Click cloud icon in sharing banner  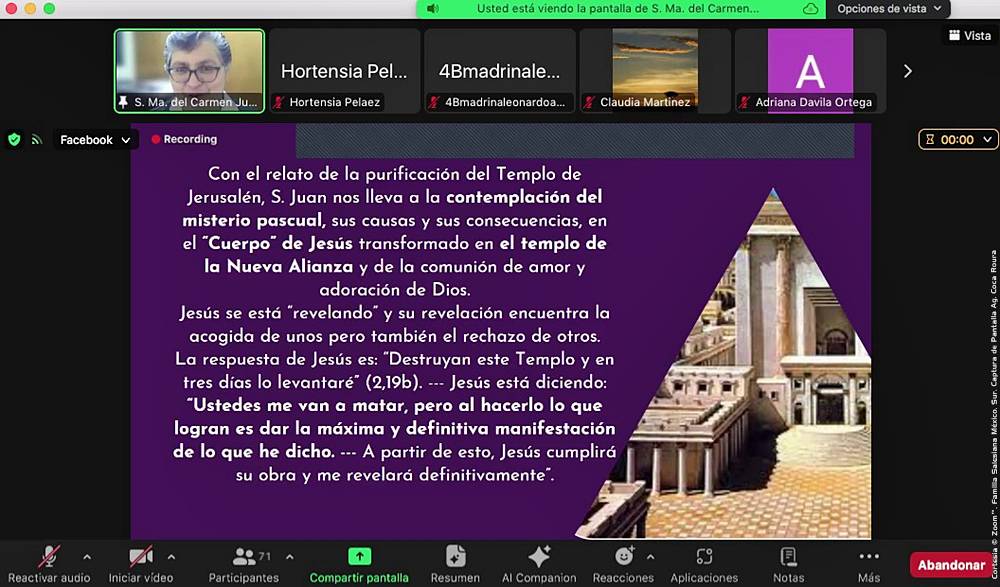(810, 9)
